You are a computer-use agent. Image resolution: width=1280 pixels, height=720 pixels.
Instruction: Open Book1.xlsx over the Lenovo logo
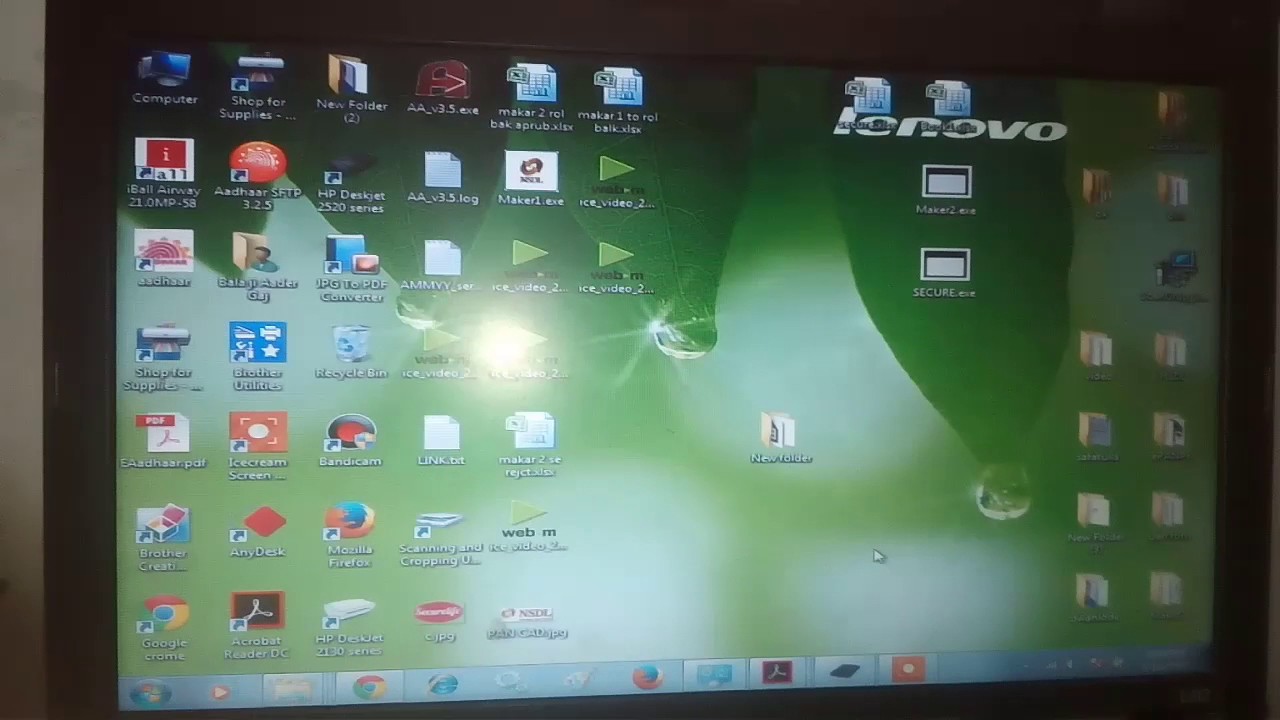click(947, 107)
